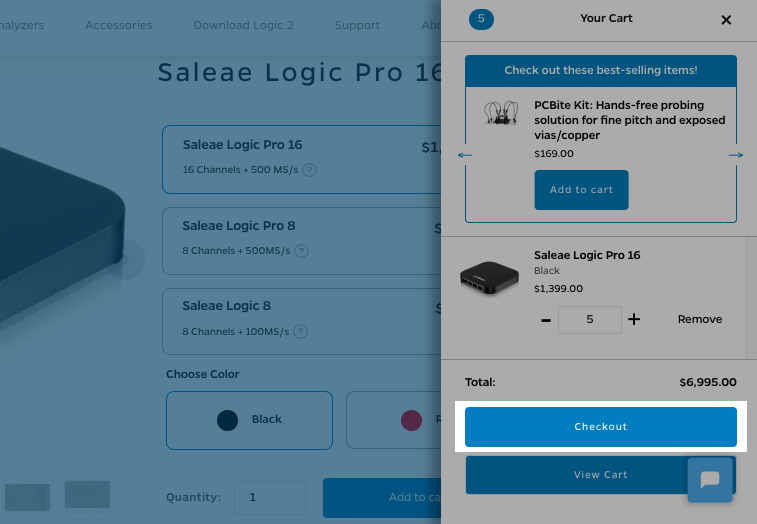Add PCBite Kit to cart
The width and height of the screenshot is (757, 524).
pos(581,190)
